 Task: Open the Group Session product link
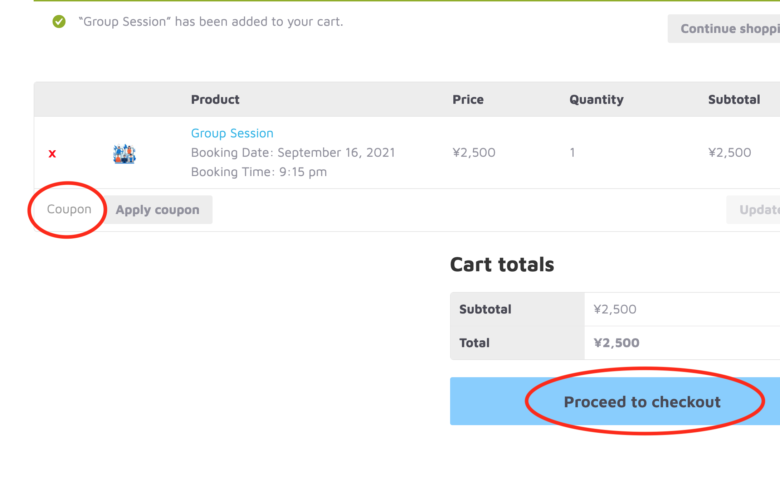coord(232,133)
